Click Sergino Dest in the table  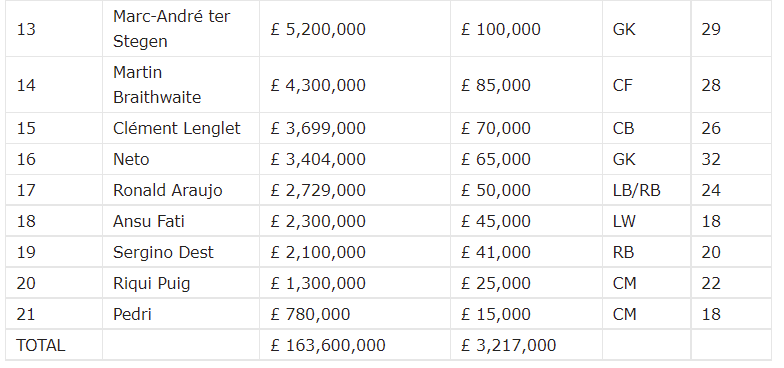[163, 252]
